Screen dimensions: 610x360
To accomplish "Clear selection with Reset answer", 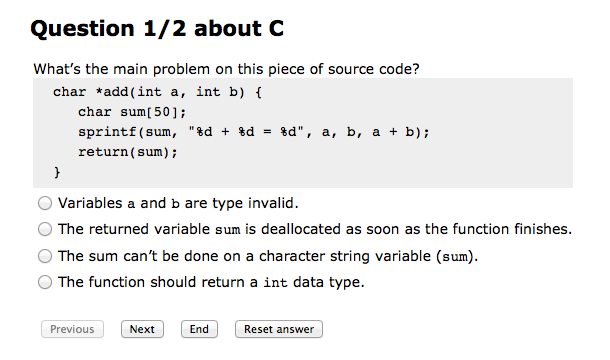I will click(279, 329).
